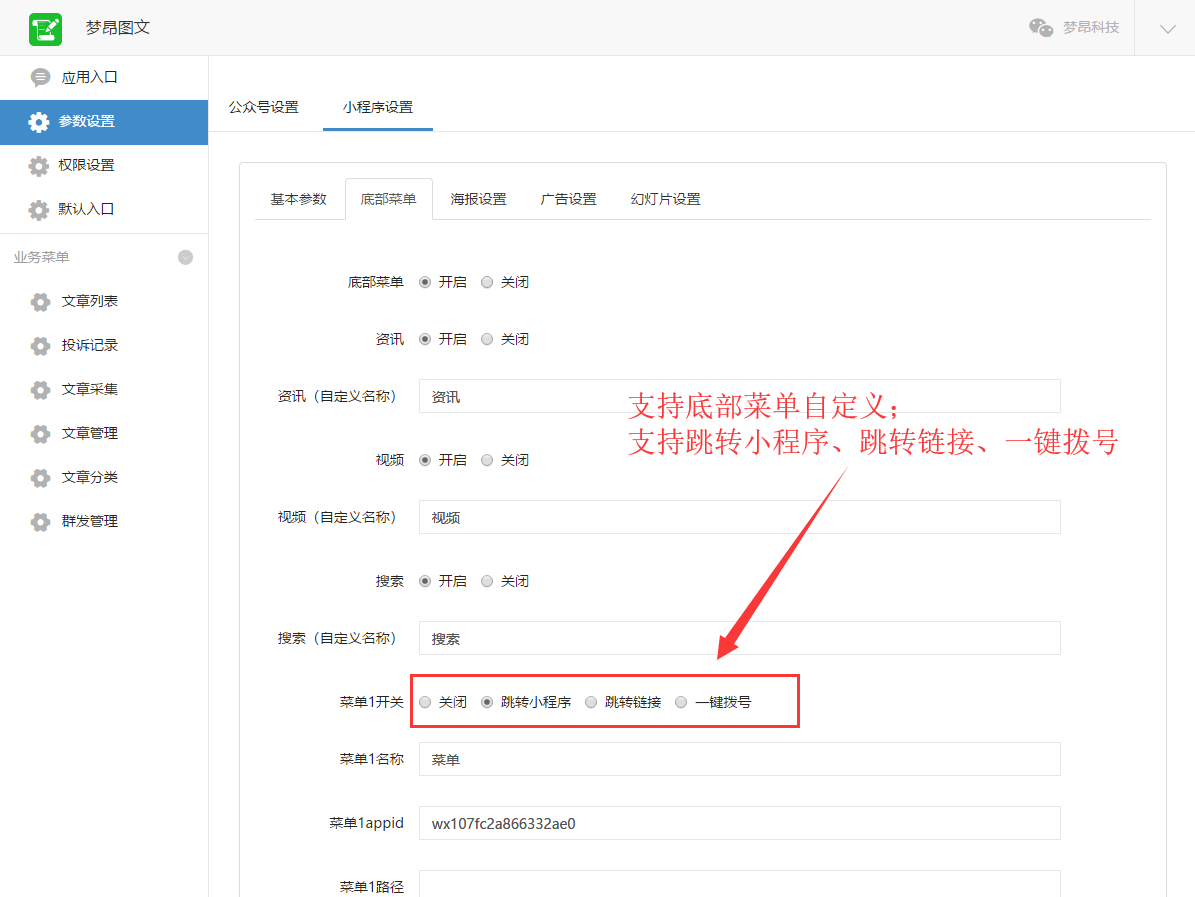Switch to the 公众号设置 tab

(x=264, y=107)
